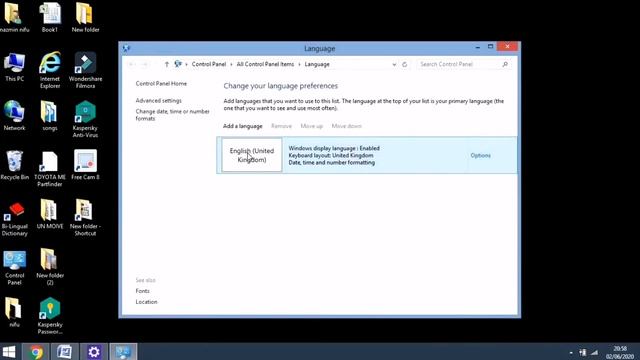Click the signal strength tray icon
640x360 pixels.
tap(595, 352)
